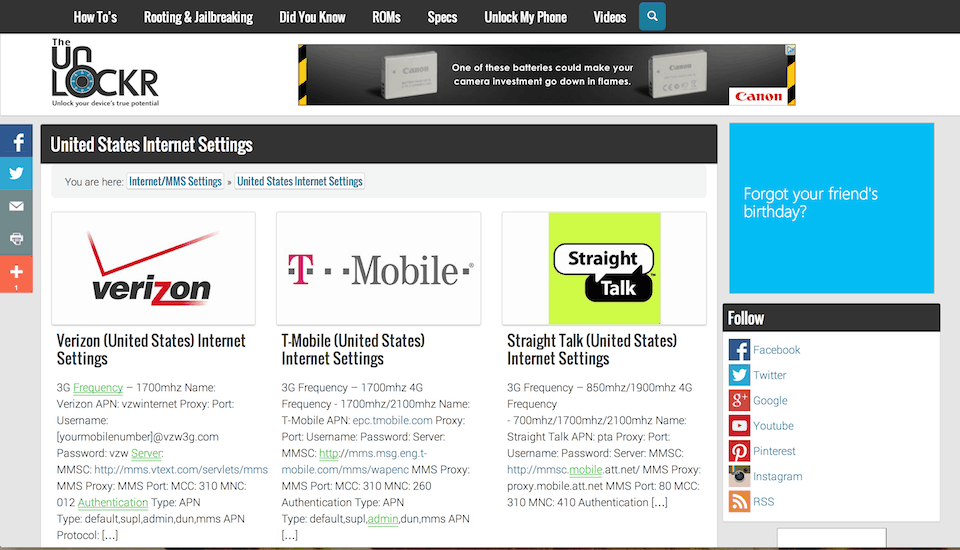Go home via The Unlockr logo
This screenshot has width=960, height=550.
[x=105, y=73]
